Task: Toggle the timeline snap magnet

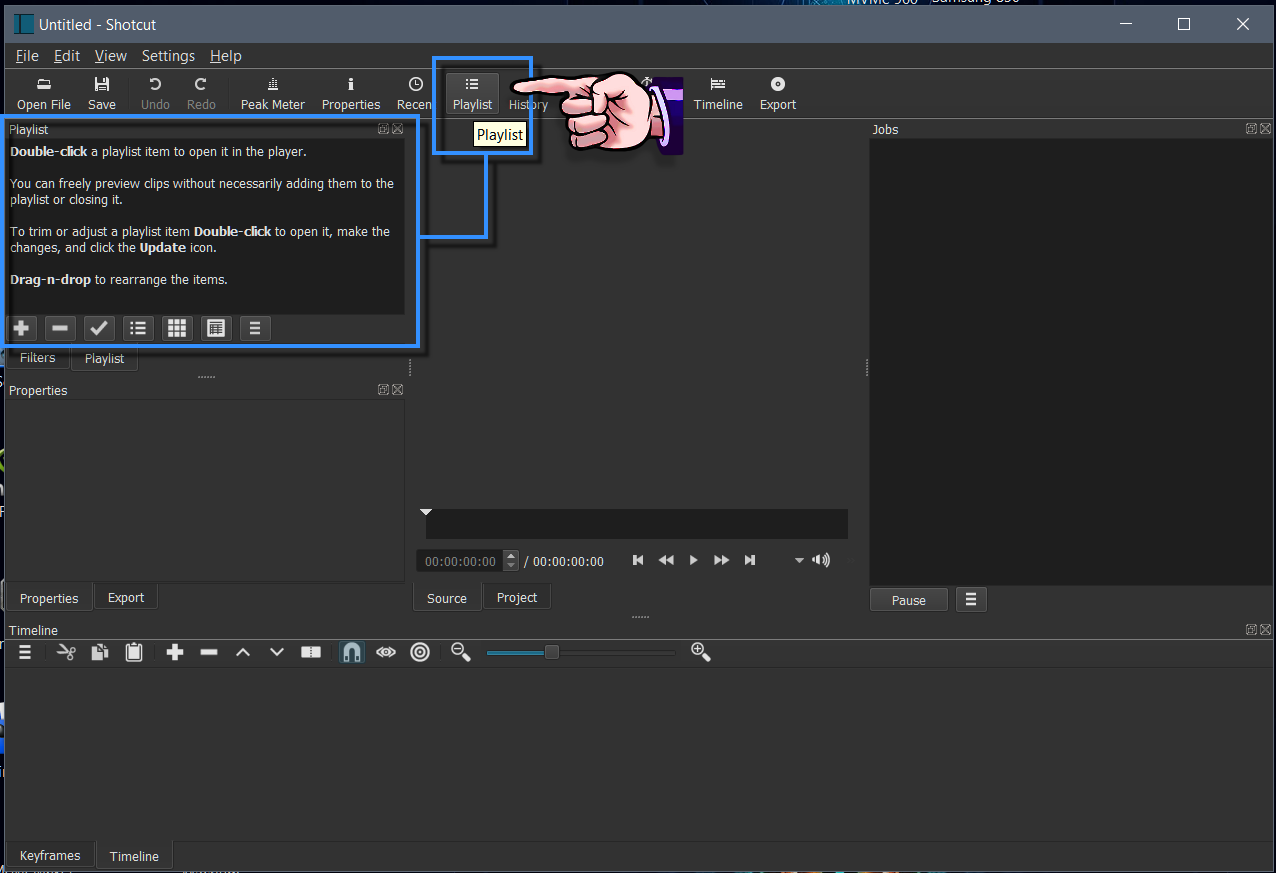Action: [352, 652]
